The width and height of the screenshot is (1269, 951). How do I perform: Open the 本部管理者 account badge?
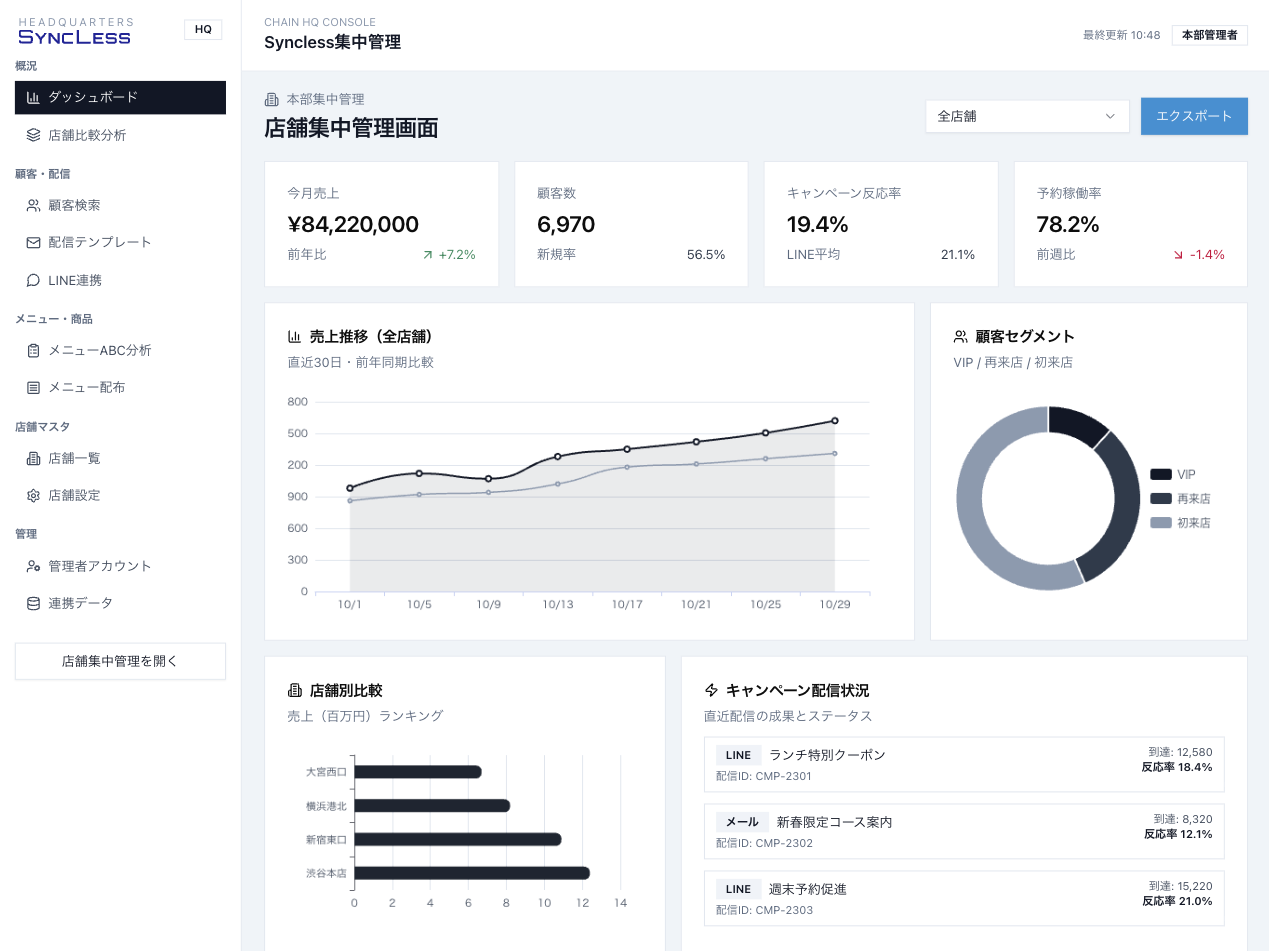1209,35
